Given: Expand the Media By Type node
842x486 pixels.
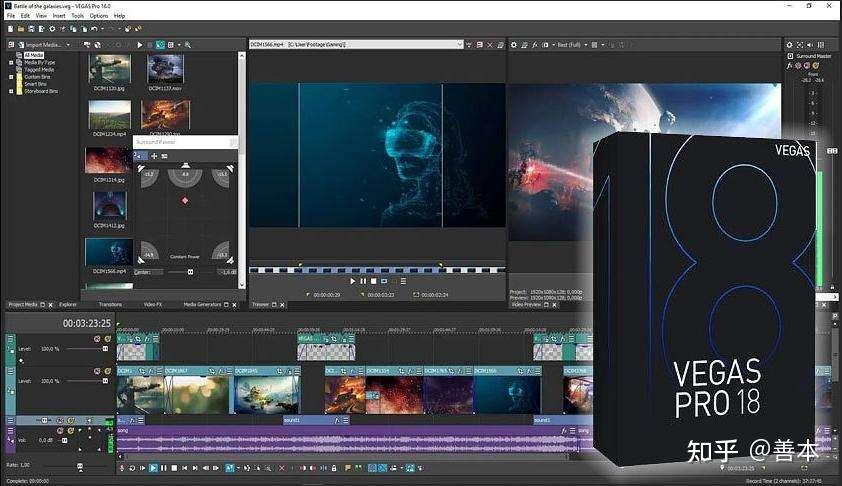Looking at the screenshot, I should tap(11, 63).
